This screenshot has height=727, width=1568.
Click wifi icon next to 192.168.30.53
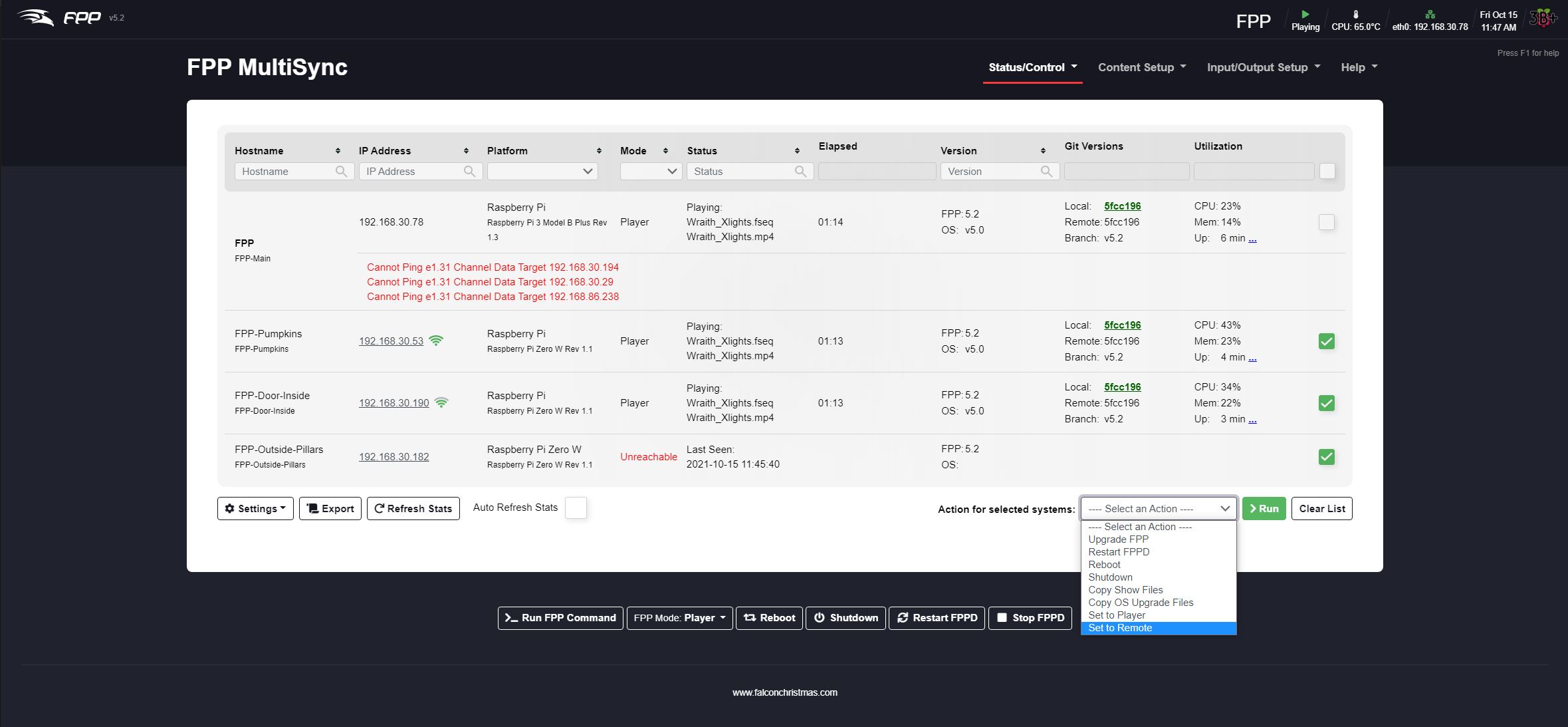(x=436, y=341)
